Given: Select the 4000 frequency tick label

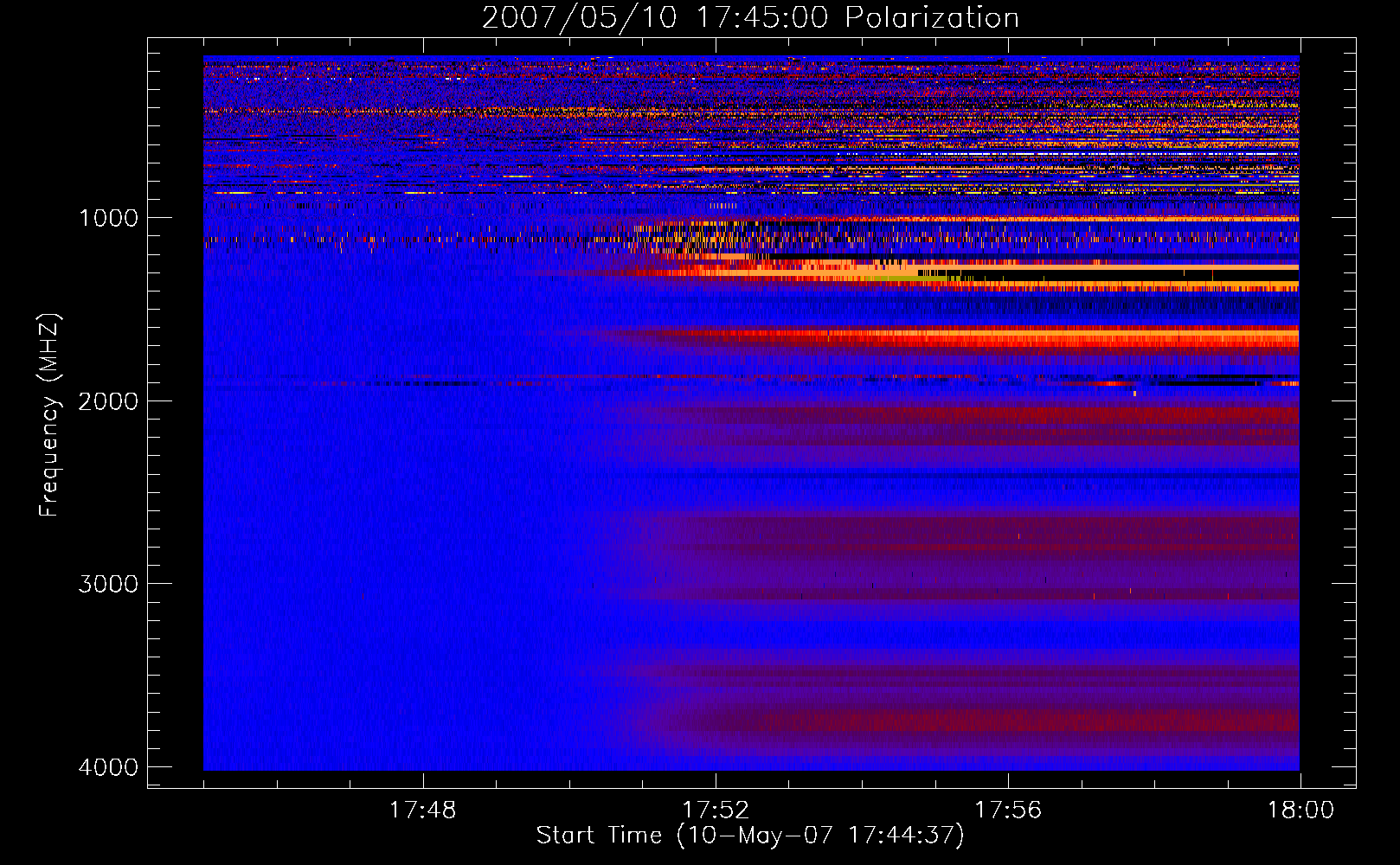Looking at the screenshot, I should pos(109,767).
